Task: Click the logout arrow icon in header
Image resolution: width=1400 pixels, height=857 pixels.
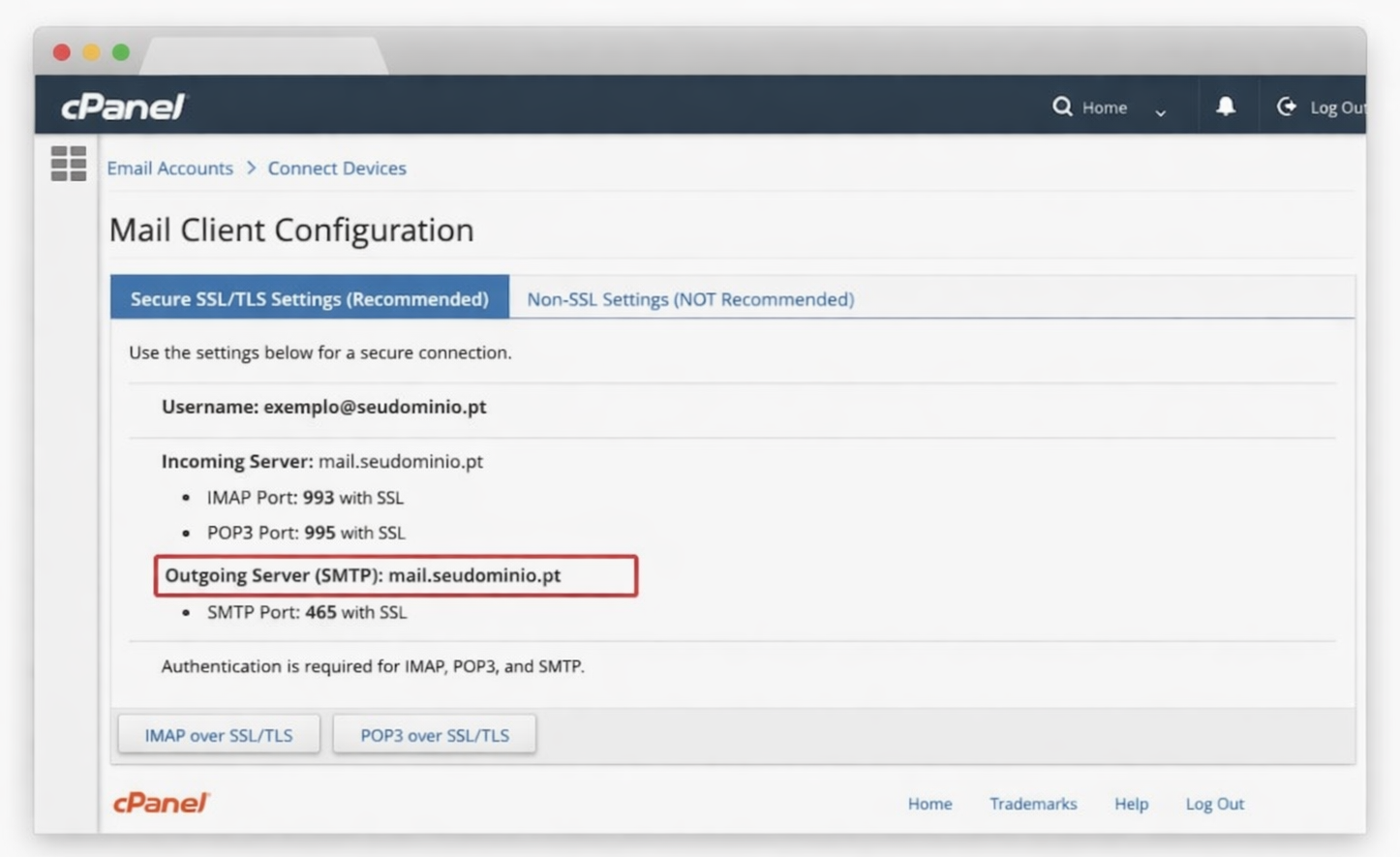Action: click(1287, 107)
